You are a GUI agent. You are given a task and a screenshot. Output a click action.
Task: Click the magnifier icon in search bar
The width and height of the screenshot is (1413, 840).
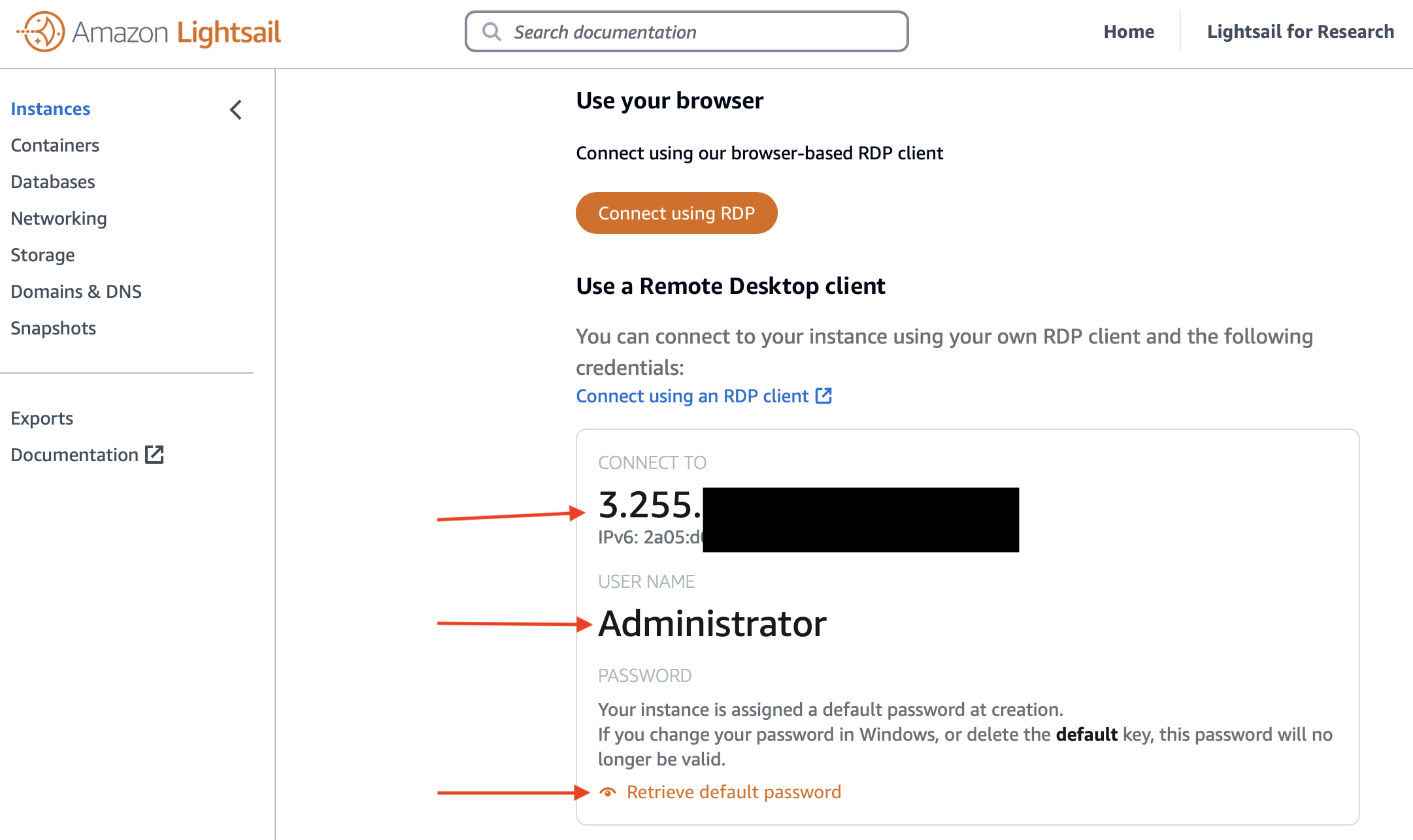tap(491, 31)
